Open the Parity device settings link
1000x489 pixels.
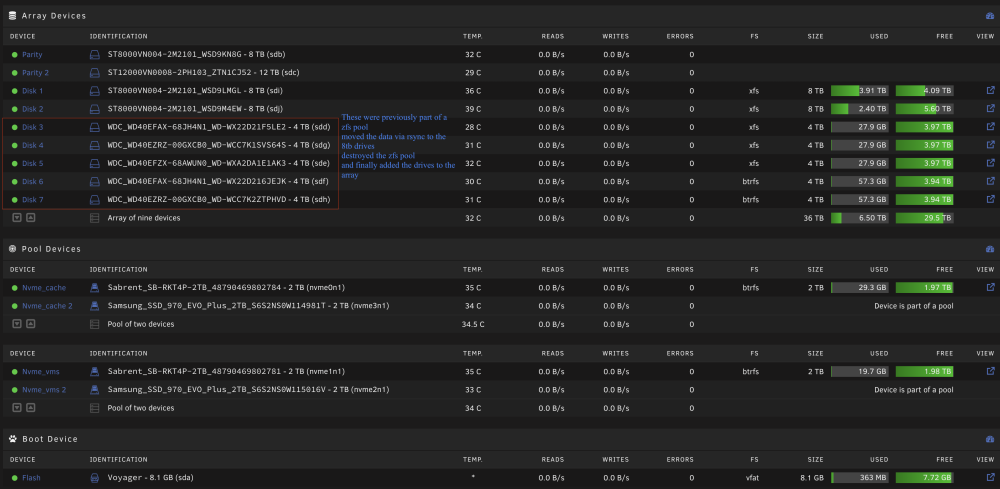click(32, 55)
